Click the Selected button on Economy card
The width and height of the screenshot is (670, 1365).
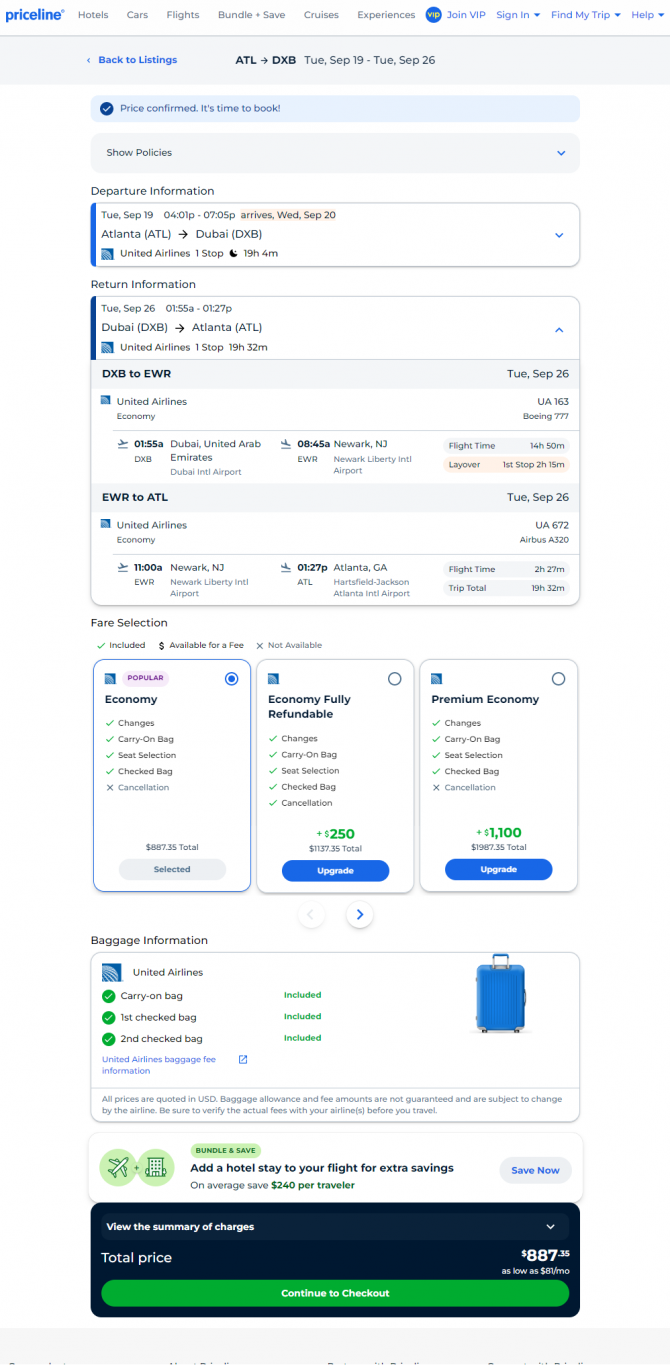coord(172,870)
